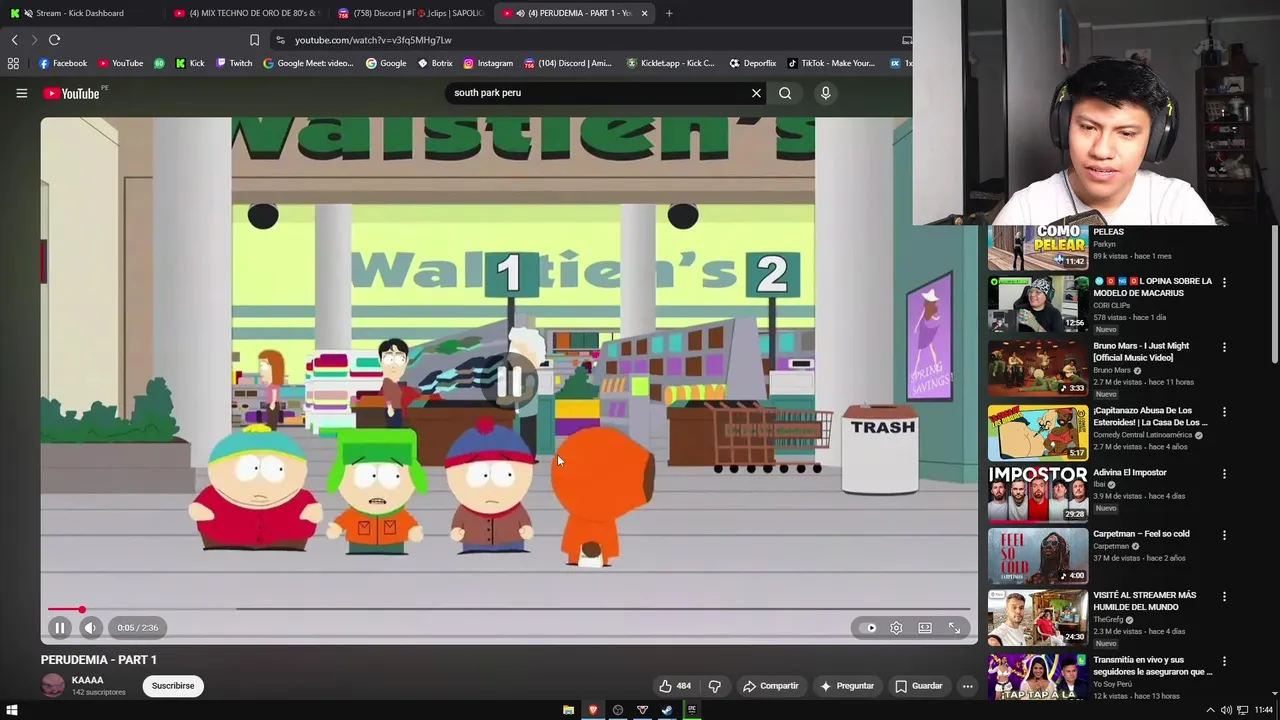Toggle the autoplay switch in the player

pyautogui.click(x=867, y=628)
